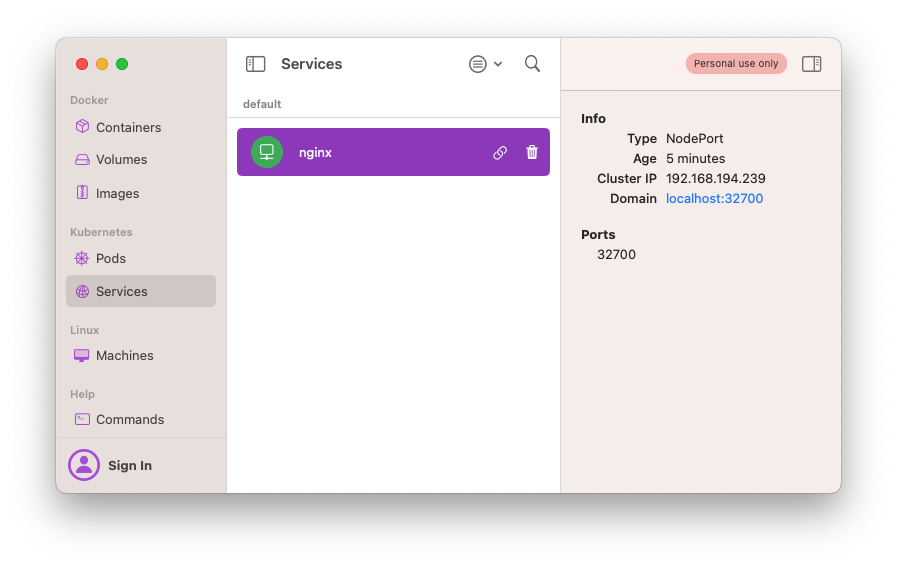Click the search magnifier icon
The height and width of the screenshot is (567, 897).
pyautogui.click(x=532, y=64)
